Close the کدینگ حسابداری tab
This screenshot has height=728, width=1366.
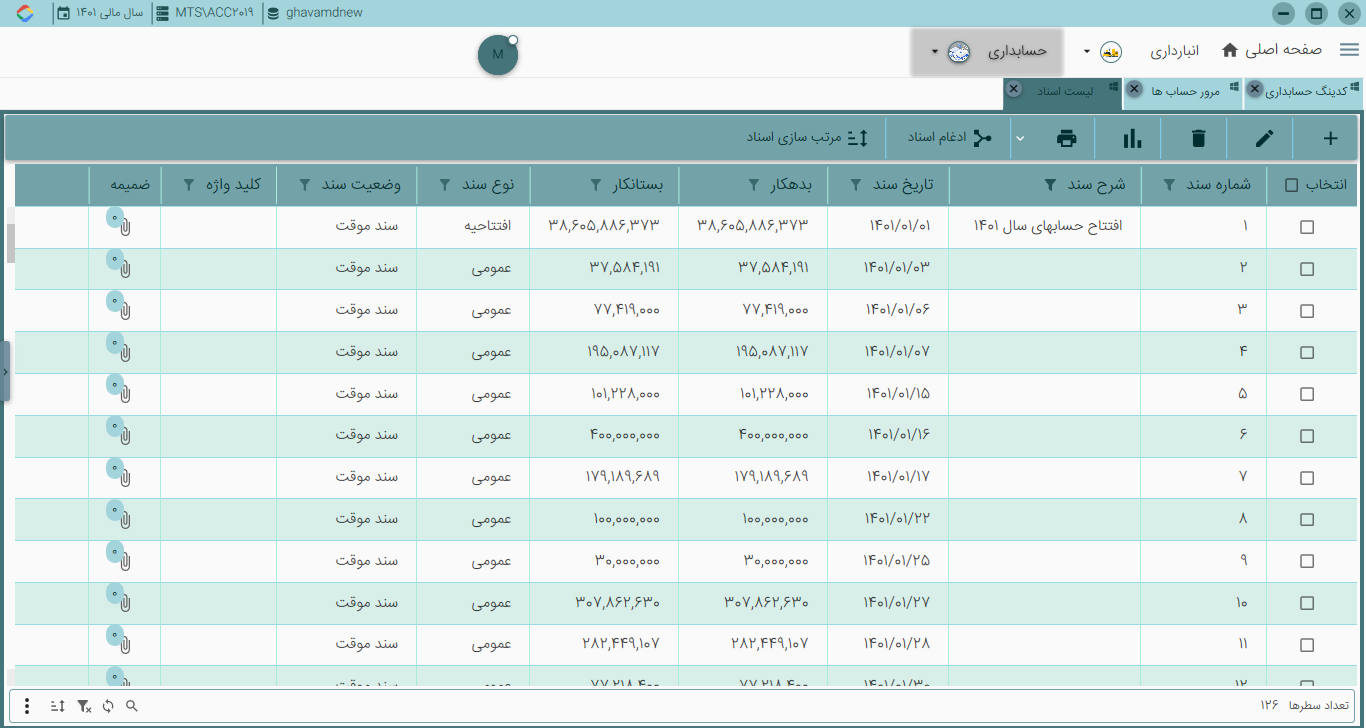pos(1255,90)
